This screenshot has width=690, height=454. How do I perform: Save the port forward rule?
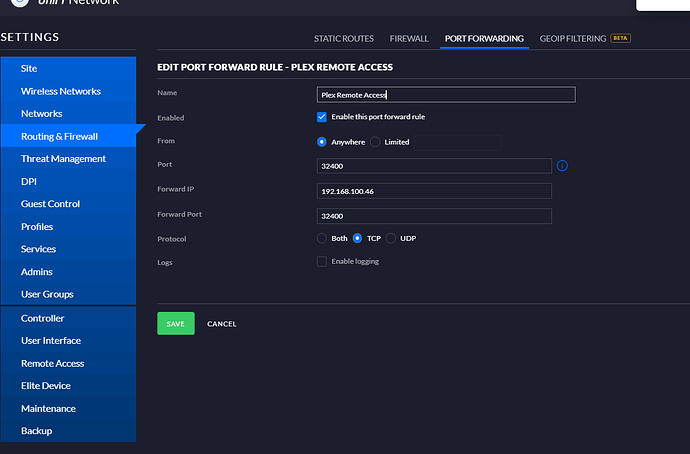pyautogui.click(x=176, y=323)
